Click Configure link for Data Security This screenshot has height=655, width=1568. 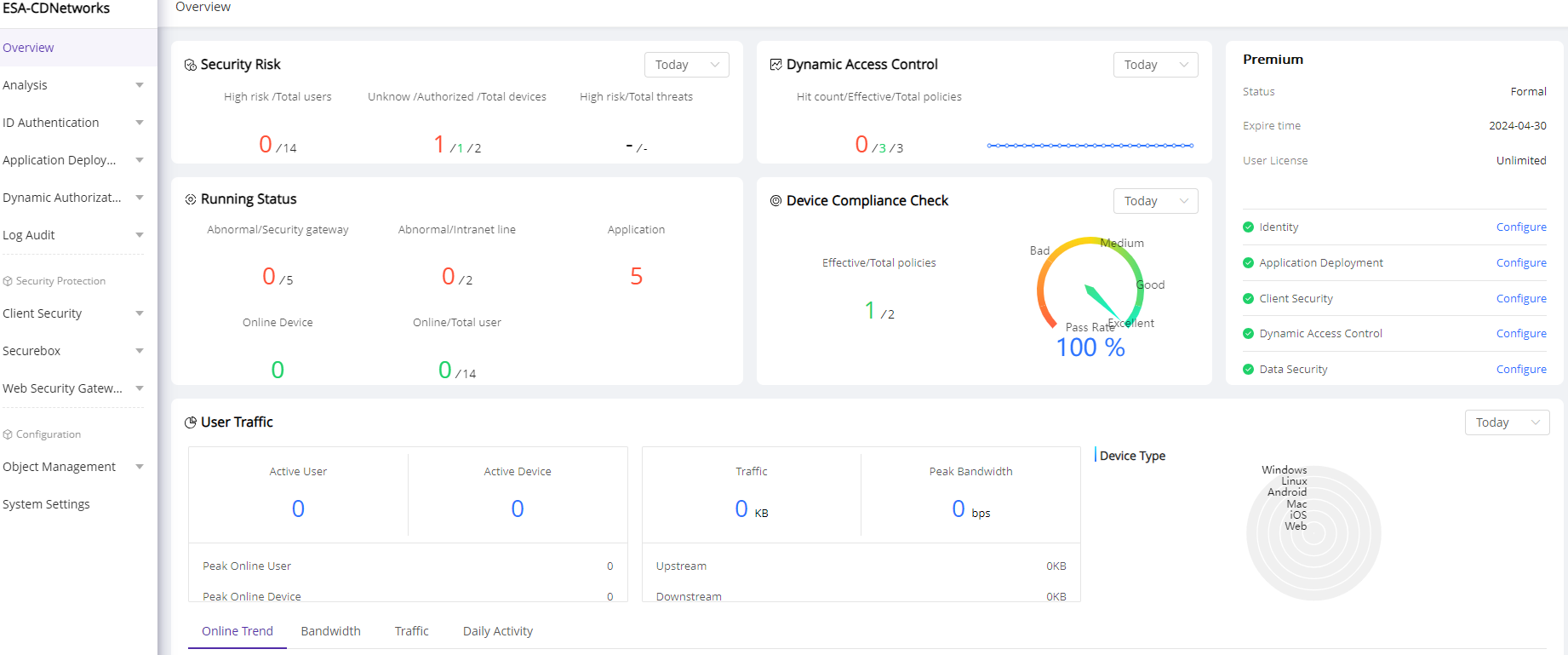coord(1521,370)
